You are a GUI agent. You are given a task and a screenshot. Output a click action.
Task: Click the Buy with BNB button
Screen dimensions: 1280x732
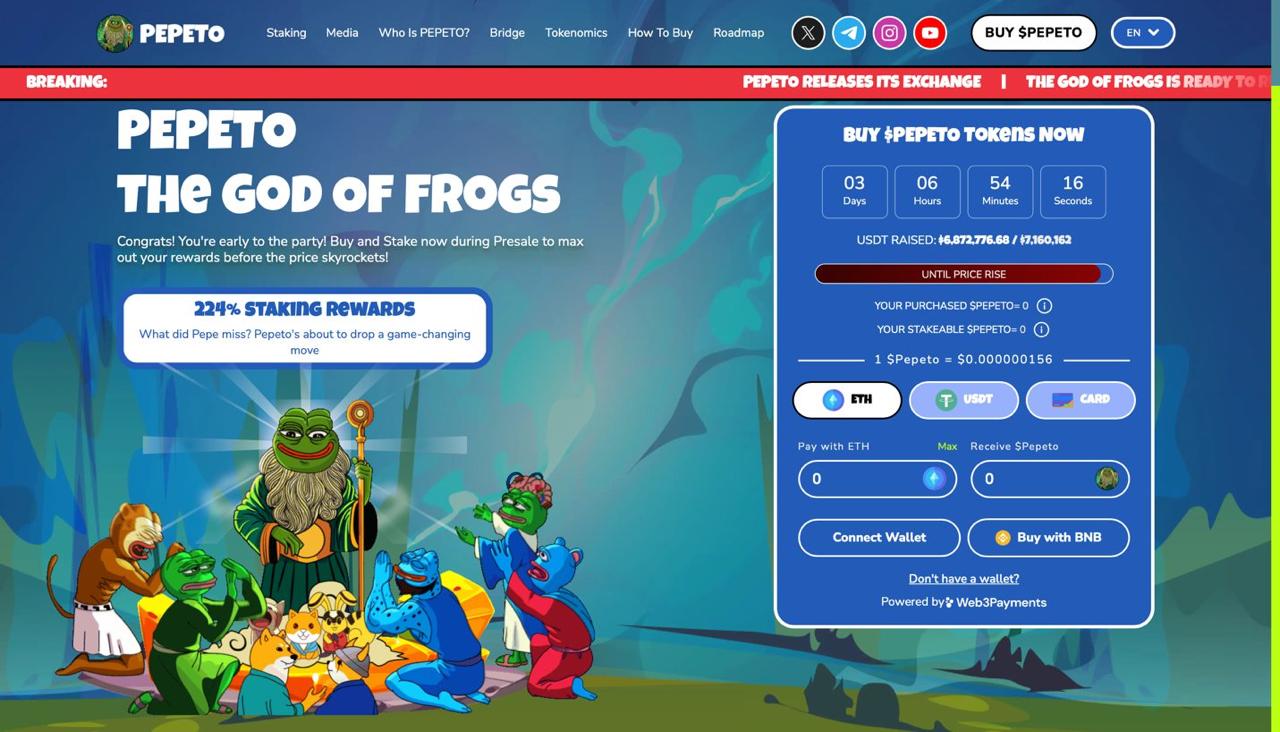tap(1048, 537)
